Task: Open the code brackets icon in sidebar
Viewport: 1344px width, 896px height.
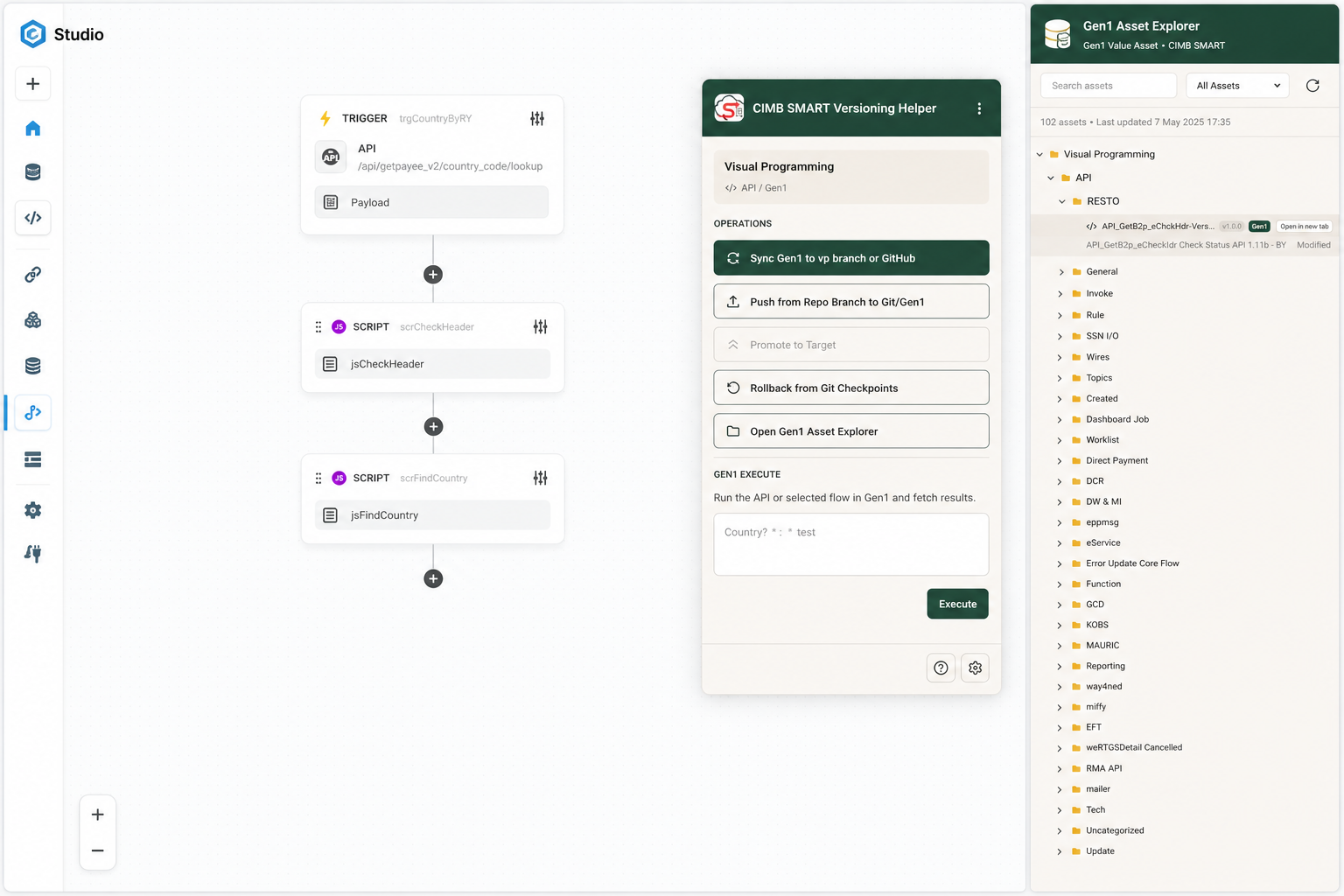Action: point(32,218)
